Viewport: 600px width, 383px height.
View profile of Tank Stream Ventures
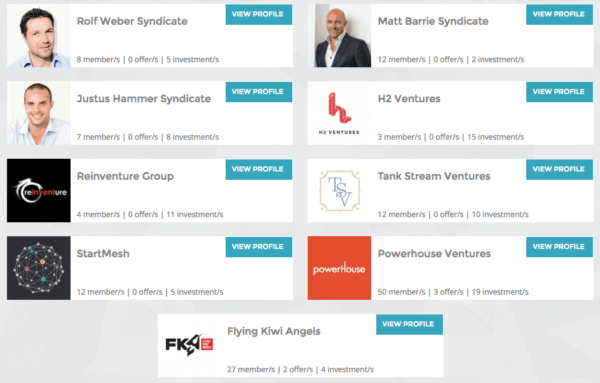click(559, 169)
